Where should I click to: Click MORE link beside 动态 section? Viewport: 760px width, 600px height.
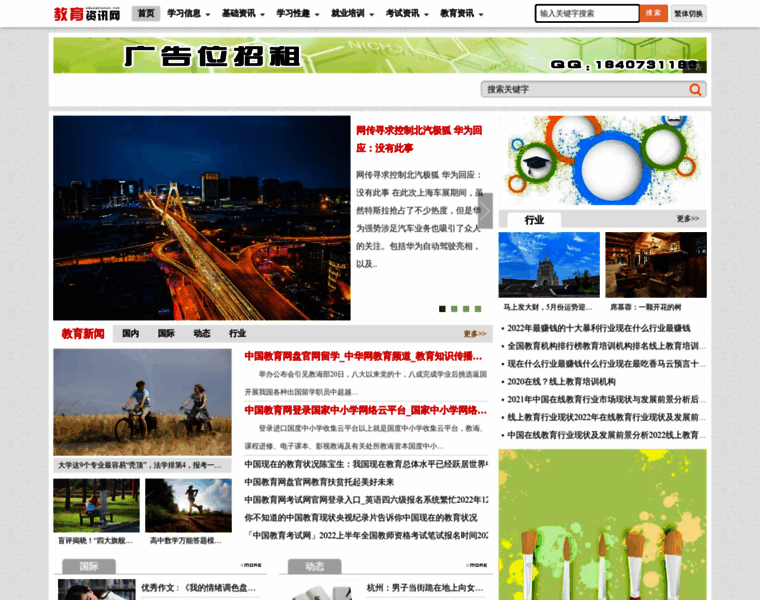point(477,565)
